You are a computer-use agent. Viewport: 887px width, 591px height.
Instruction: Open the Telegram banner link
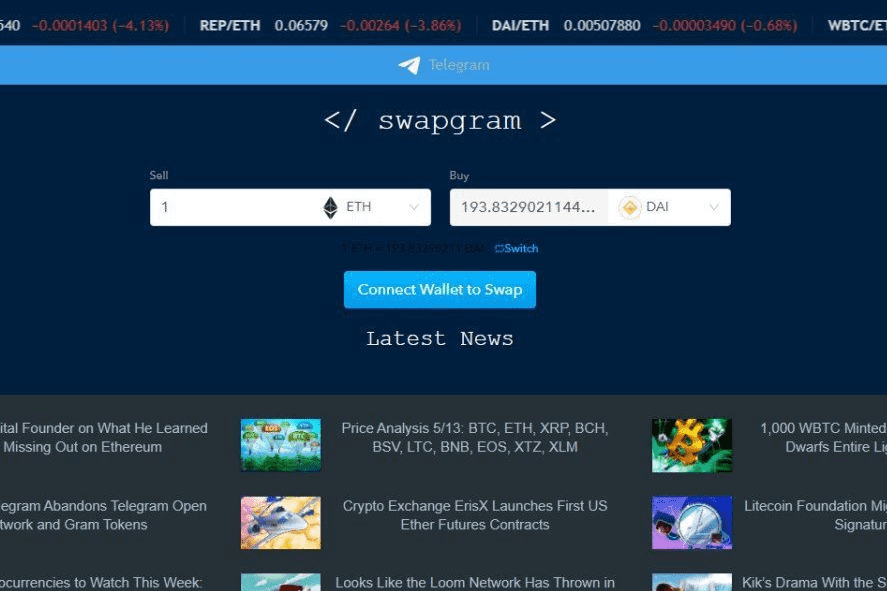point(444,65)
